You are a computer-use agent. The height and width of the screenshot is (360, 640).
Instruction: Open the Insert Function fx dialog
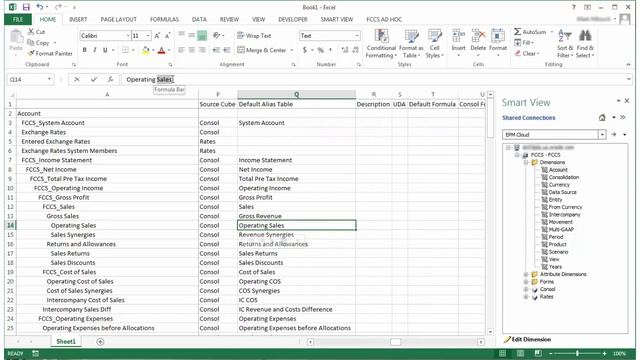(110, 80)
